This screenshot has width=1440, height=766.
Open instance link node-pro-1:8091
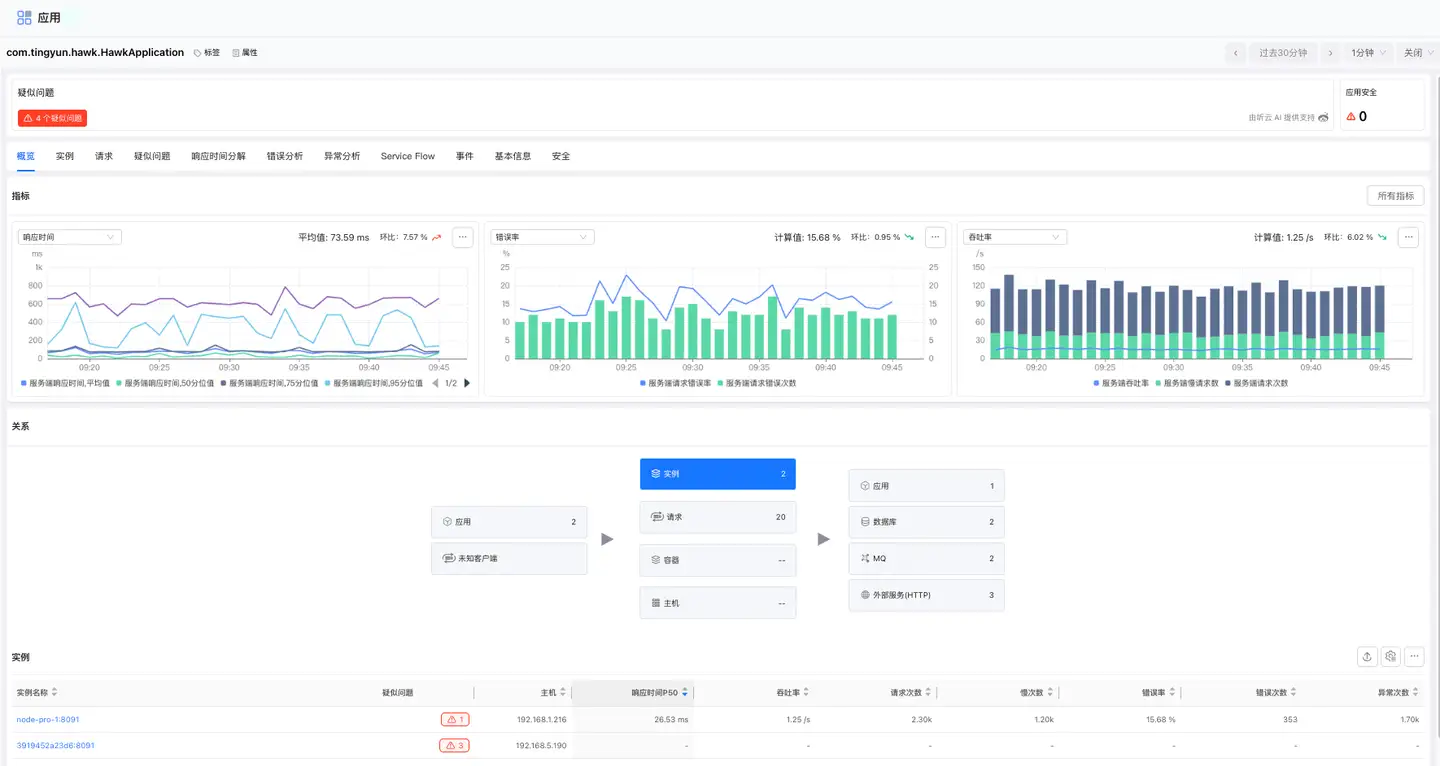(47, 718)
